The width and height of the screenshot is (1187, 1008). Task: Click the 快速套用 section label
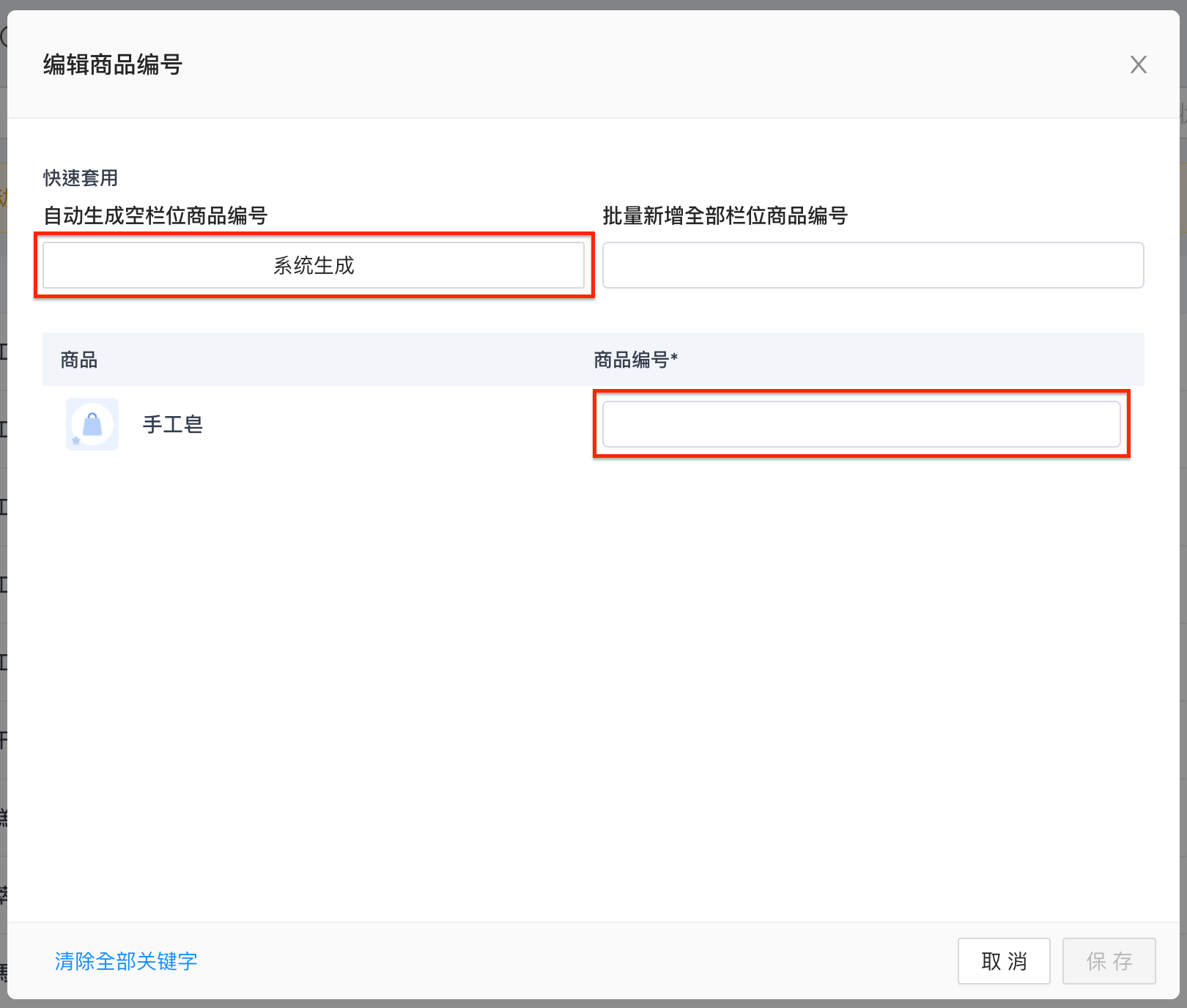click(x=81, y=178)
